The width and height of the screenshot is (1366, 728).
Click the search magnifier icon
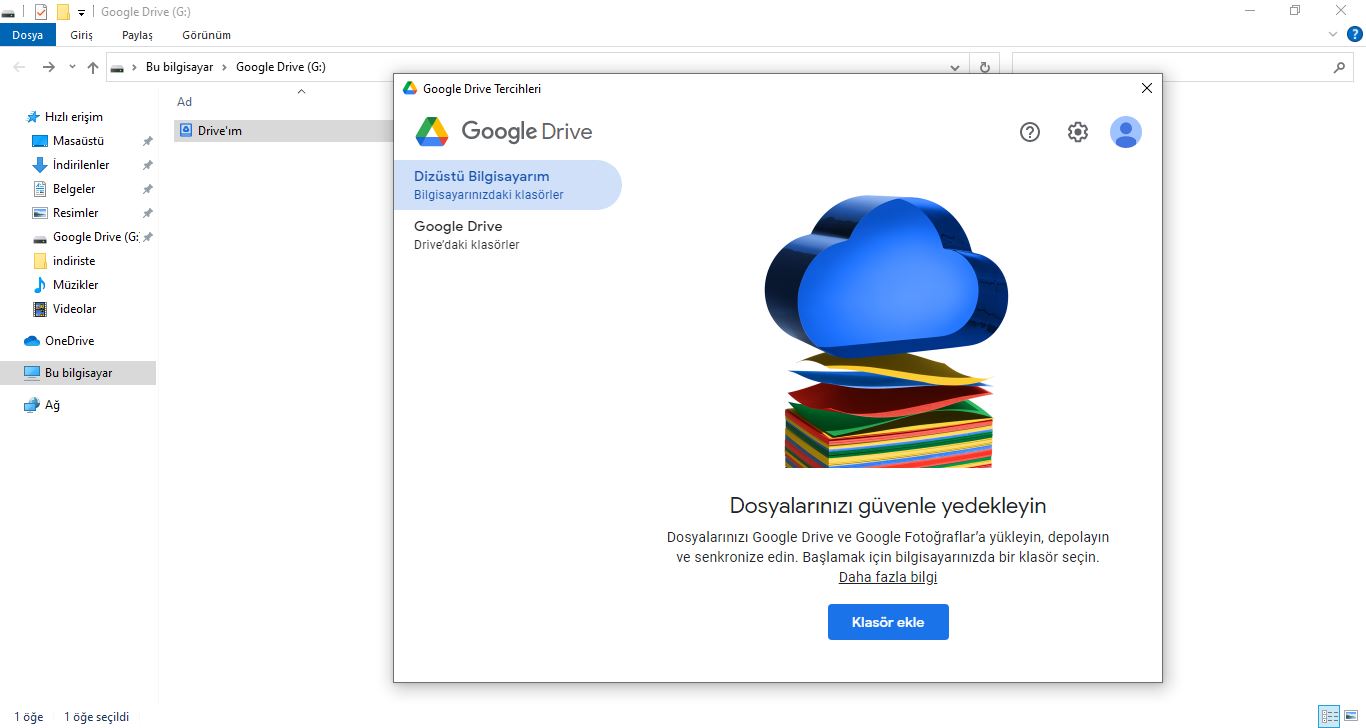pos(1340,67)
